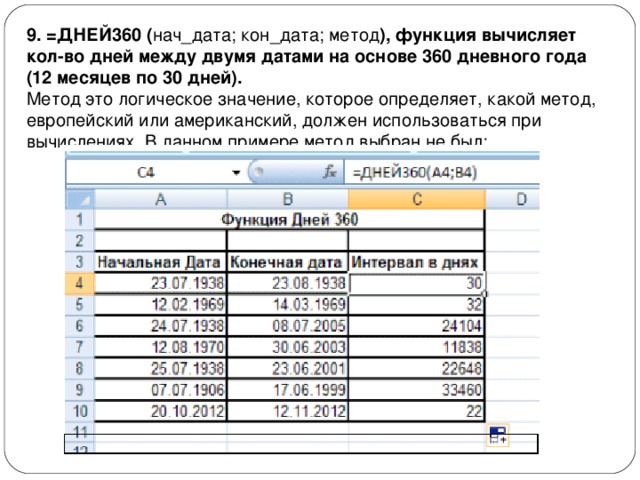Image resolution: width=640 pixels, height=480 pixels.
Task: Select cell with date 12.11.2012
Action: click(x=288, y=411)
